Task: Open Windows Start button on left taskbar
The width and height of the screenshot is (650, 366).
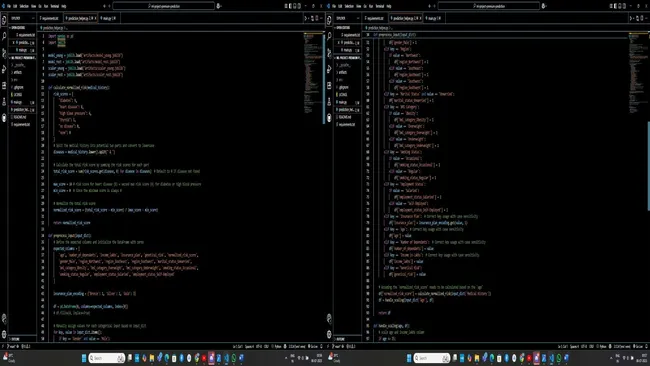Action: [84, 358]
